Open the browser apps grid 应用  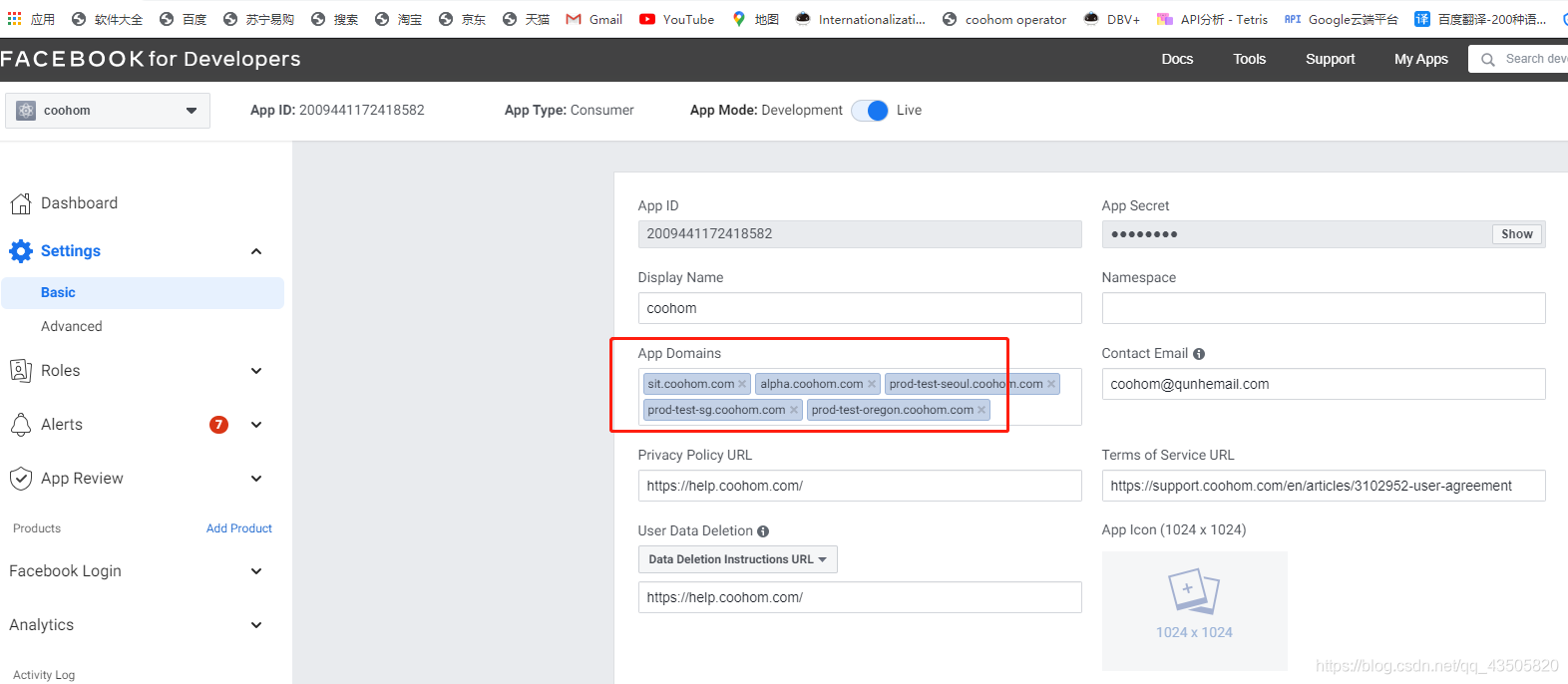[x=31, y=19]
